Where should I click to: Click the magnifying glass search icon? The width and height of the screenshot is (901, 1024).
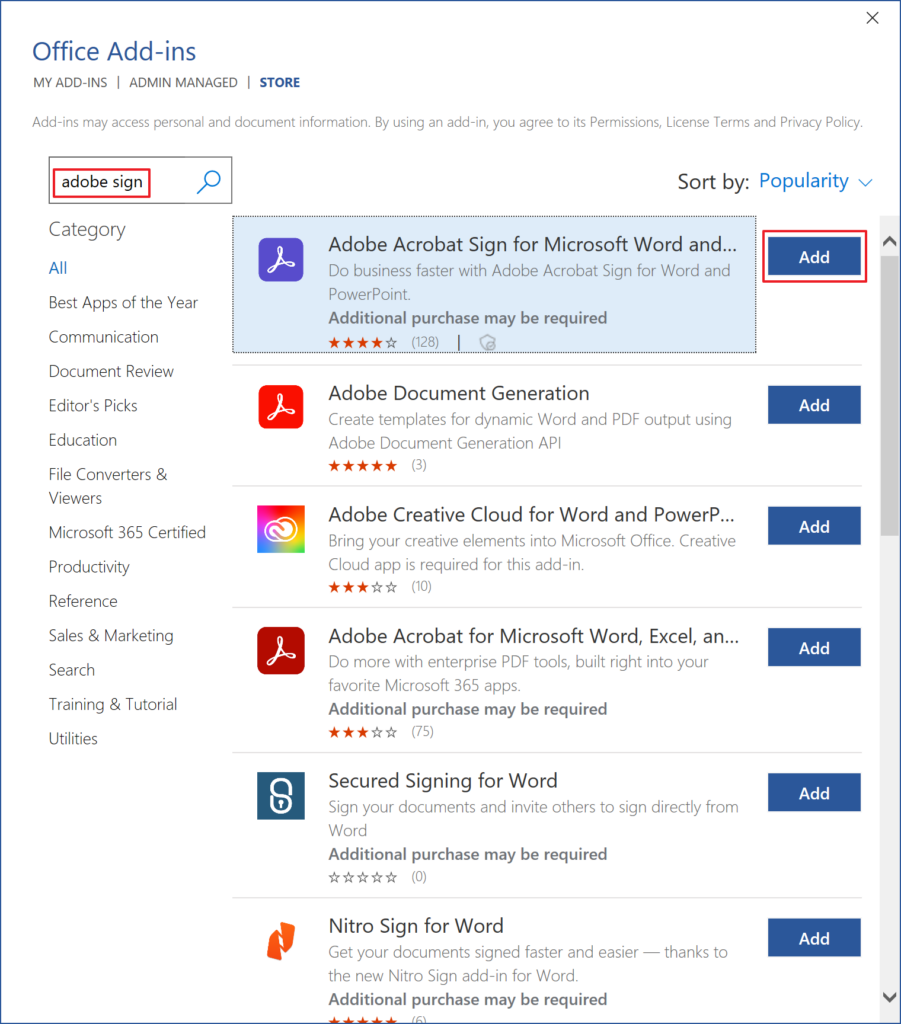208,181
